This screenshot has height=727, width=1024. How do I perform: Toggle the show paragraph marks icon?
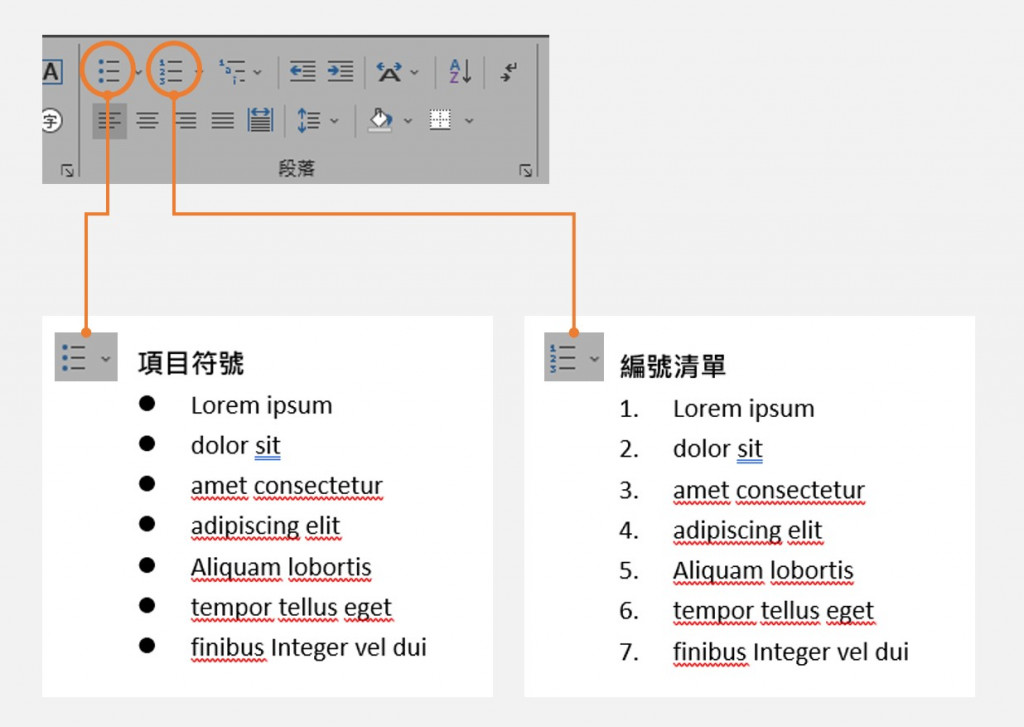(x=509, y=71)
